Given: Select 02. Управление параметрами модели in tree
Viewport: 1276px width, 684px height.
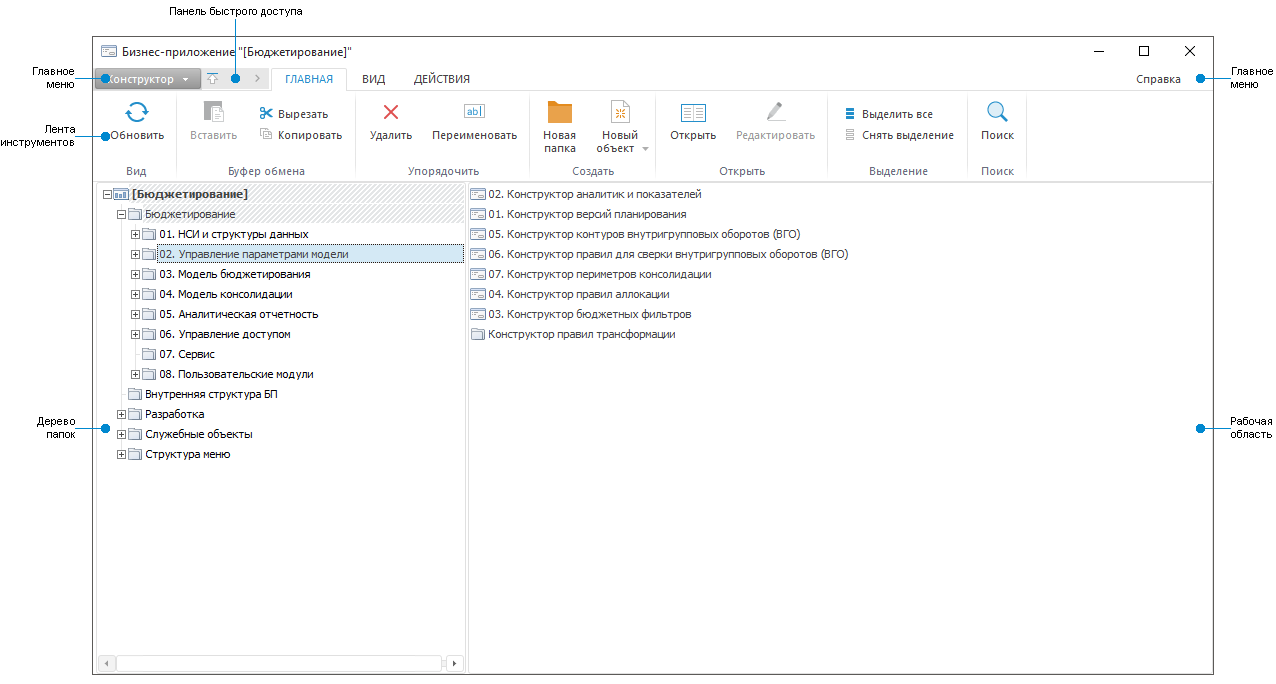Looking at the screenshot, I should coord(310,254).
